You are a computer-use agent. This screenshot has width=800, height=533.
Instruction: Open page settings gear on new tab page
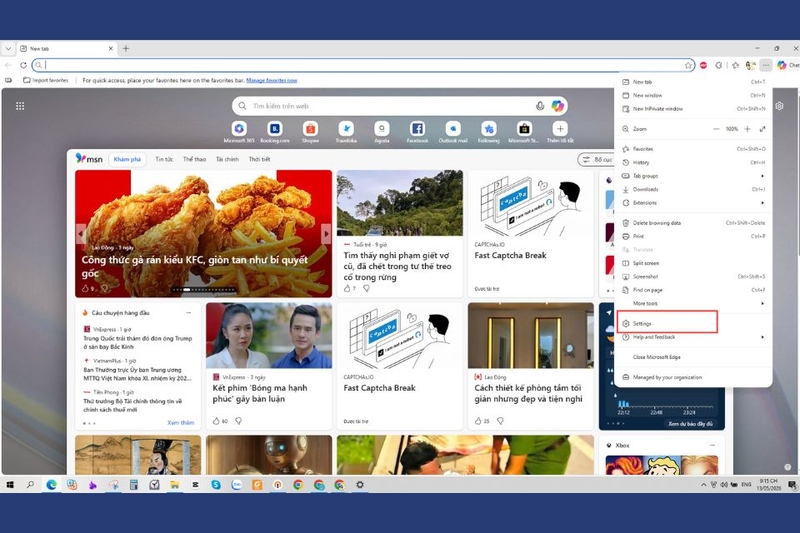pyautogui.click(x=779, y=106)
